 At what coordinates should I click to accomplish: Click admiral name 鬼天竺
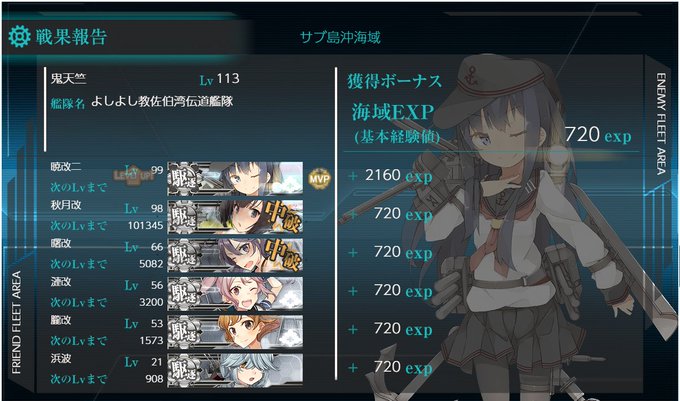[68, 78]
